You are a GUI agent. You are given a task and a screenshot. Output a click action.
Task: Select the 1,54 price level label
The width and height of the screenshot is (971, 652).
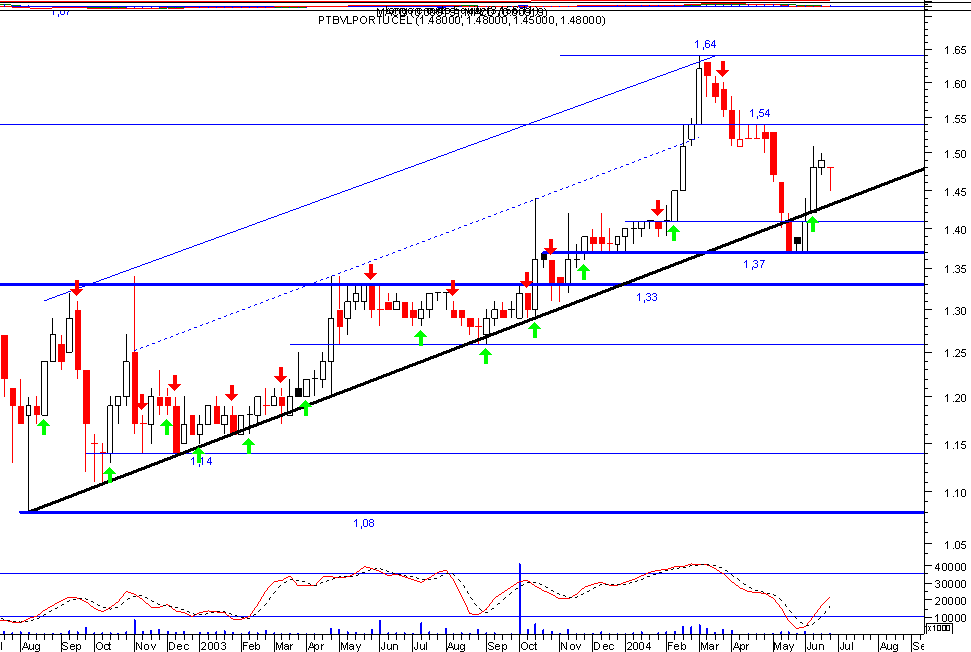(x=759, y=113)
